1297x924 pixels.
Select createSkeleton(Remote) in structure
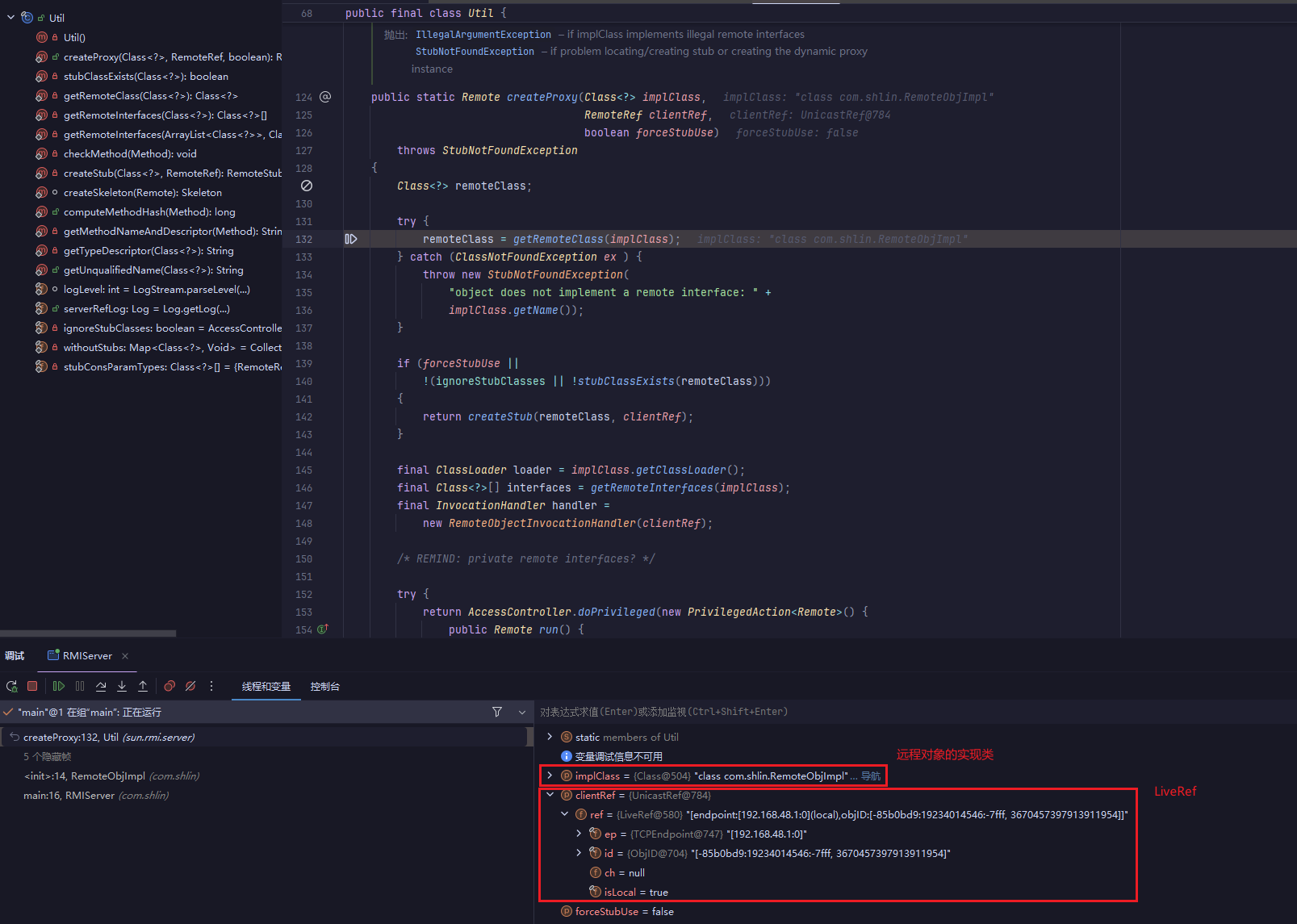142,192
